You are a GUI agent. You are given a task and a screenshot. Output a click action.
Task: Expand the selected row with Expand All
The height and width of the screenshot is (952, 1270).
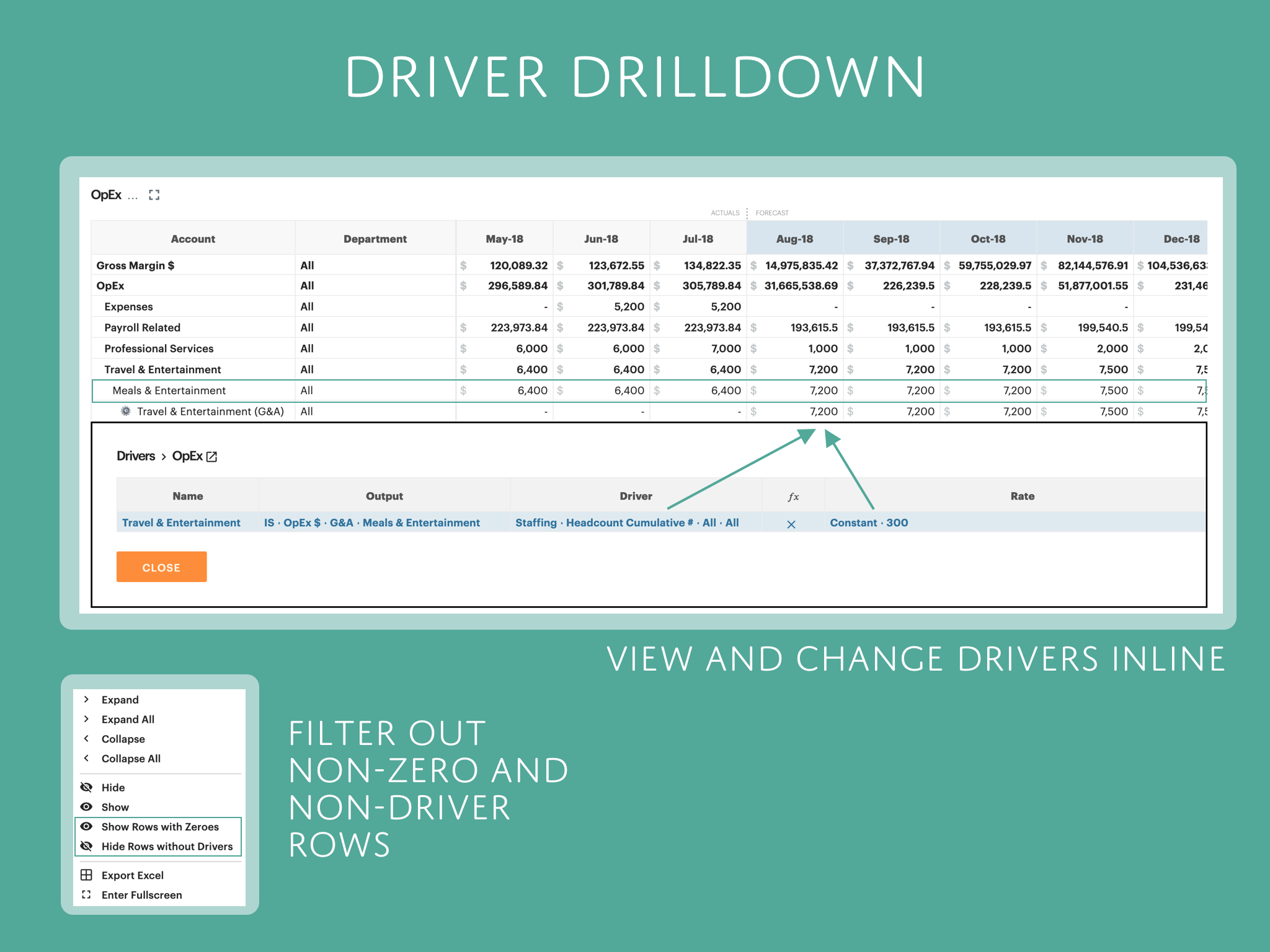128,719
